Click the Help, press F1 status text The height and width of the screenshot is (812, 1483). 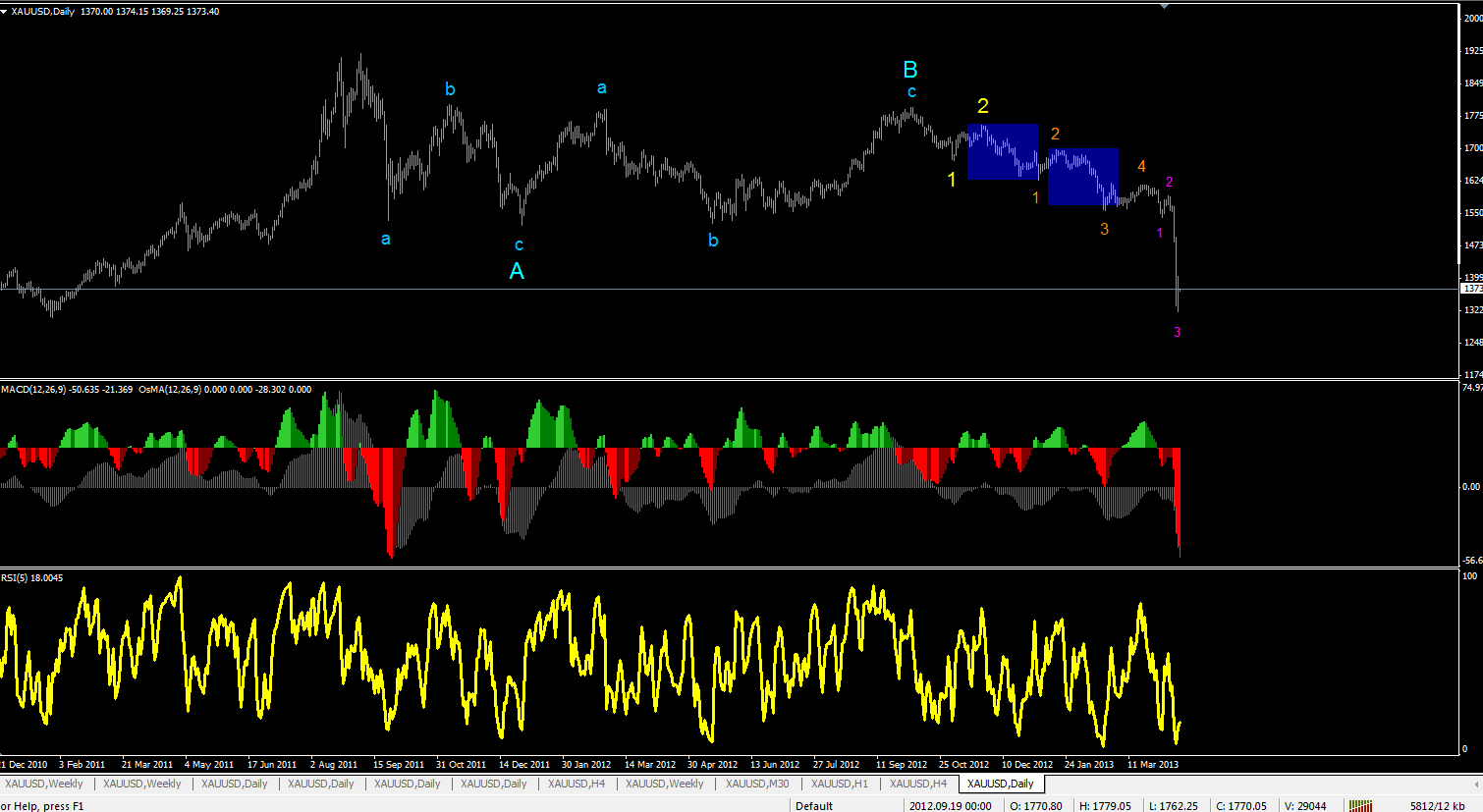42,806
